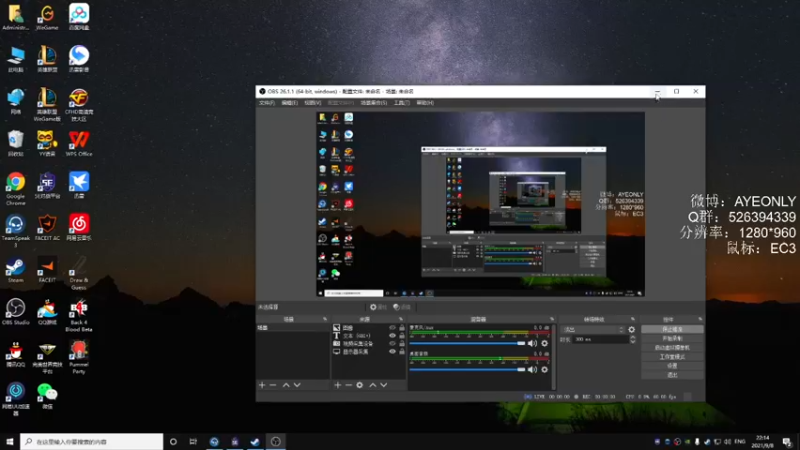This screenshot has height=450, width=800.
Task: Open source properties gear in Sources panel
Action: coord(360,385)
